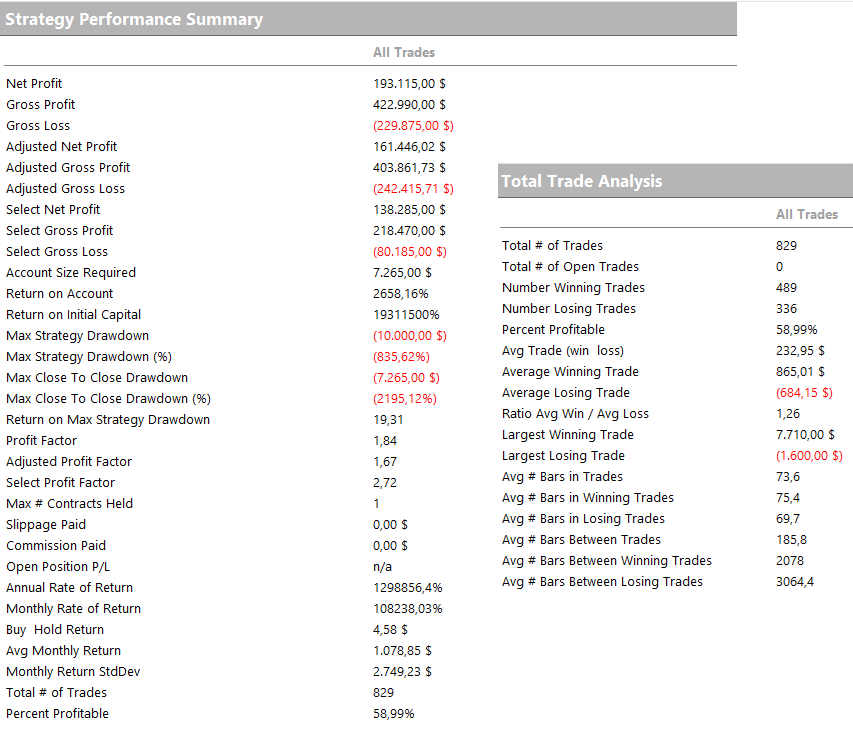This screenshot has width=853, height=744.
Task: Select the Total Trade Analysis header
Action: coord(581,181)
